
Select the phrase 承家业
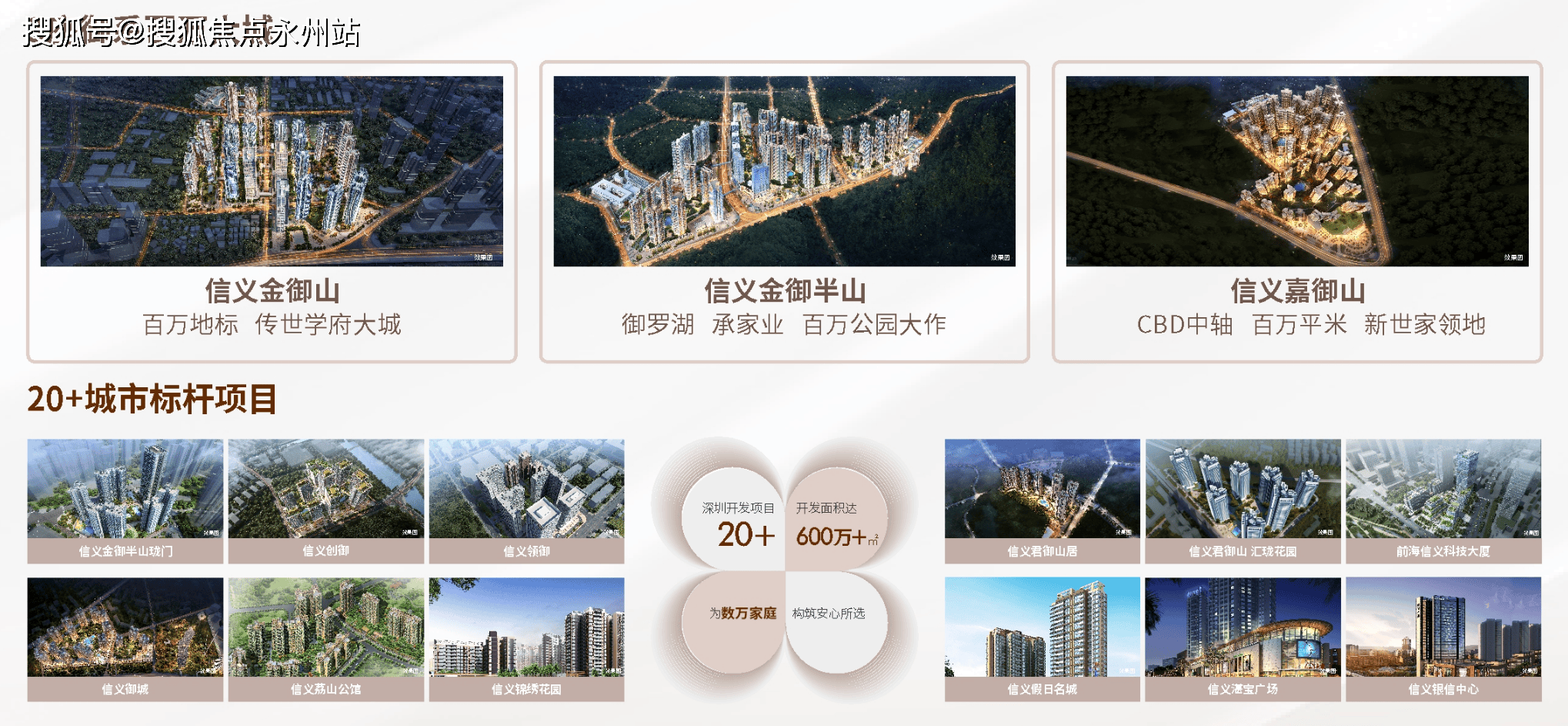[x=748, y=324]
